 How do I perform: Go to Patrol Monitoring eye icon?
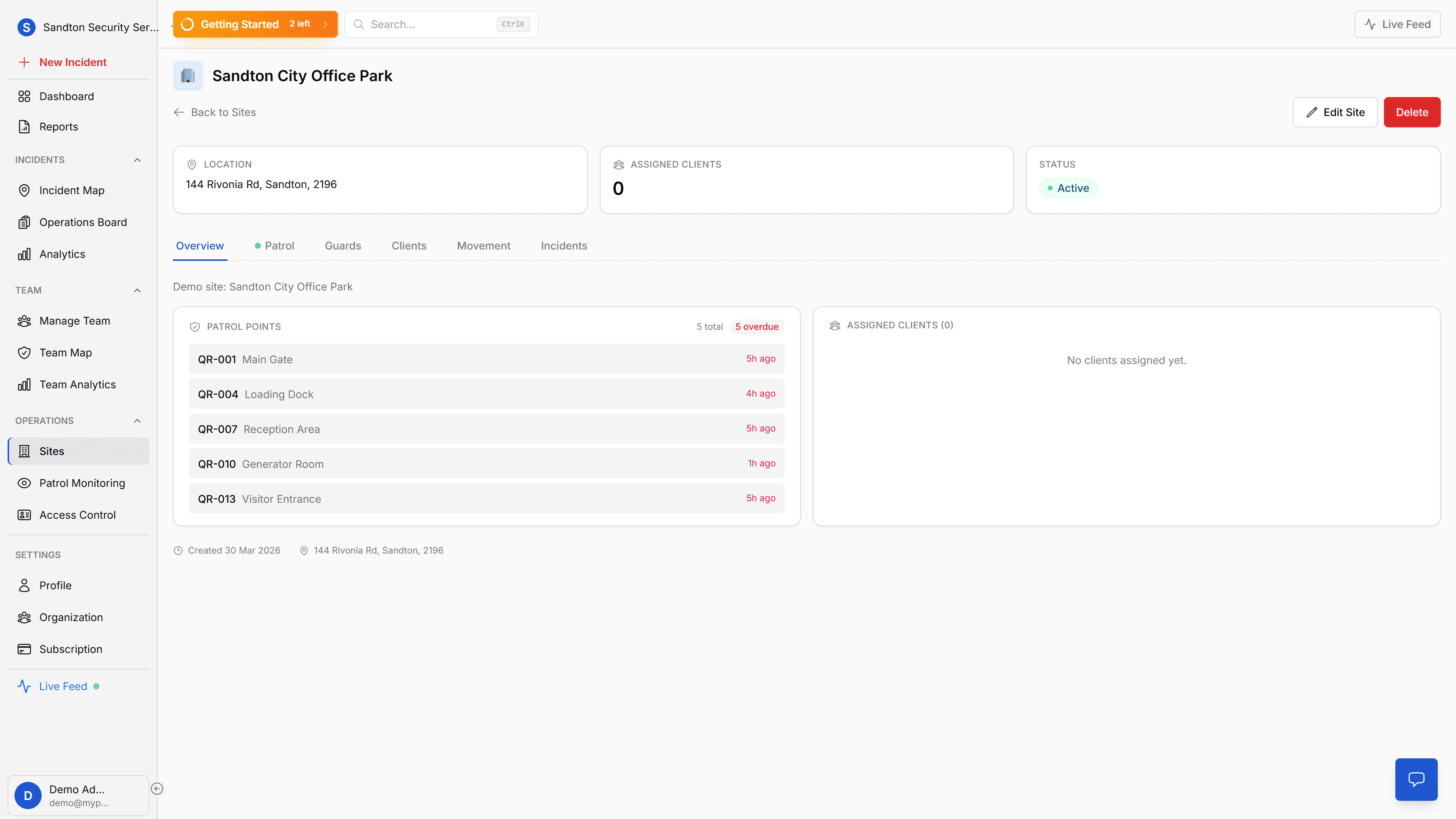24,483
